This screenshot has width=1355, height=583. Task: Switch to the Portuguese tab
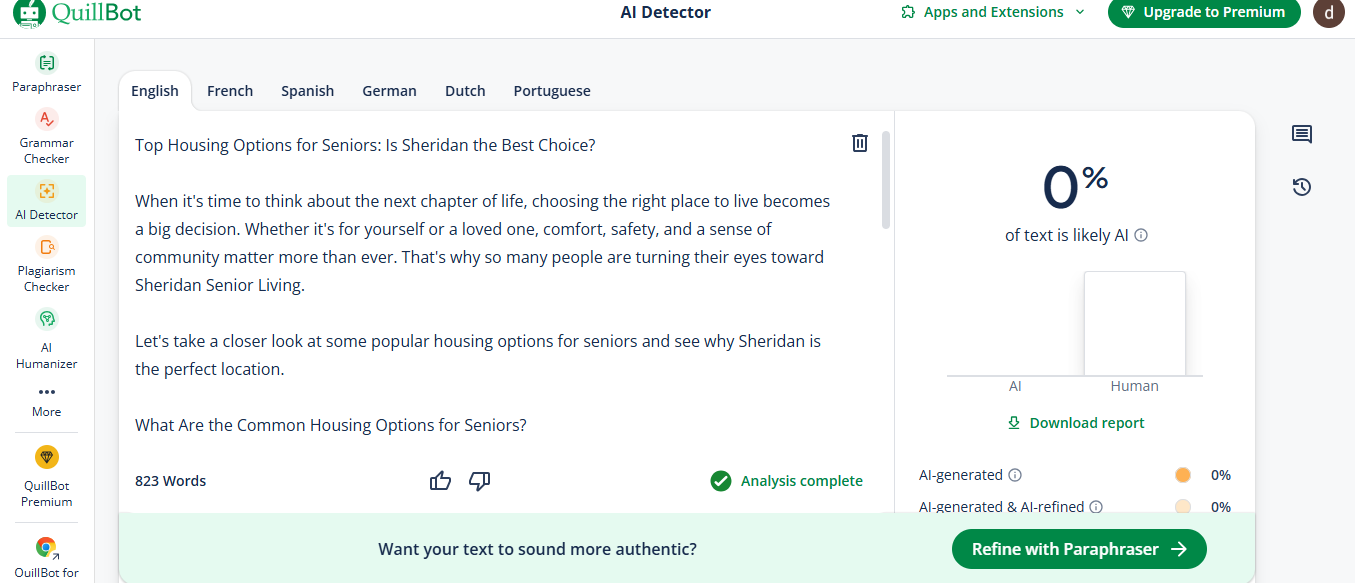tap(552, 91)
